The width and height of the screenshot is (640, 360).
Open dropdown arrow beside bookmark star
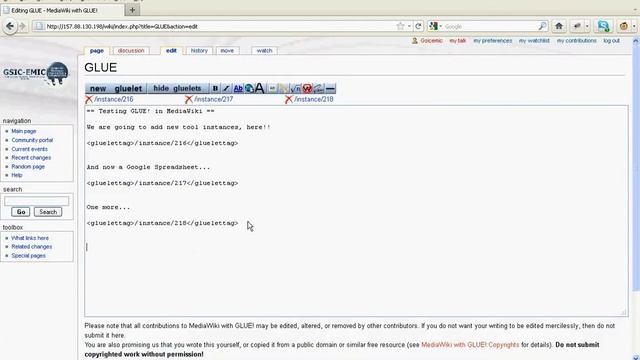409,27
